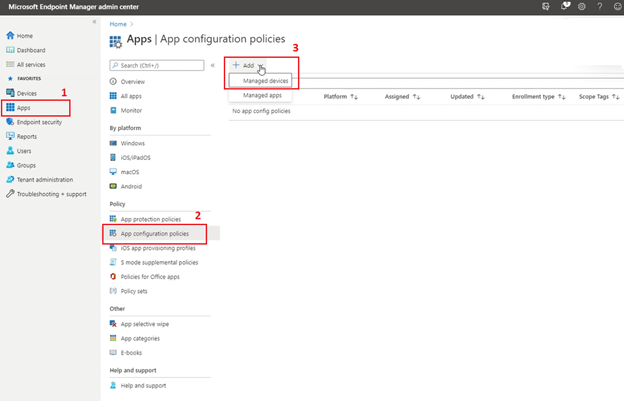Open directory and subscription filter icon
624x401 pixels.
pyautogui.click(x=546, y=6)
